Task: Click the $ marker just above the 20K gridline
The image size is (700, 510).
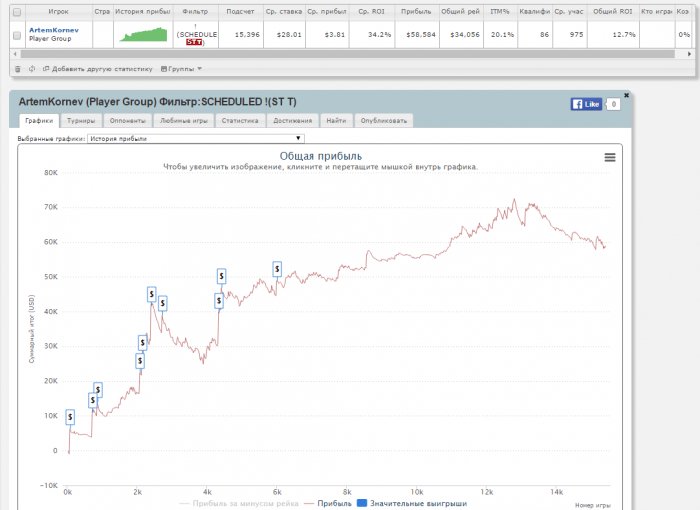Action: (140, 360)
